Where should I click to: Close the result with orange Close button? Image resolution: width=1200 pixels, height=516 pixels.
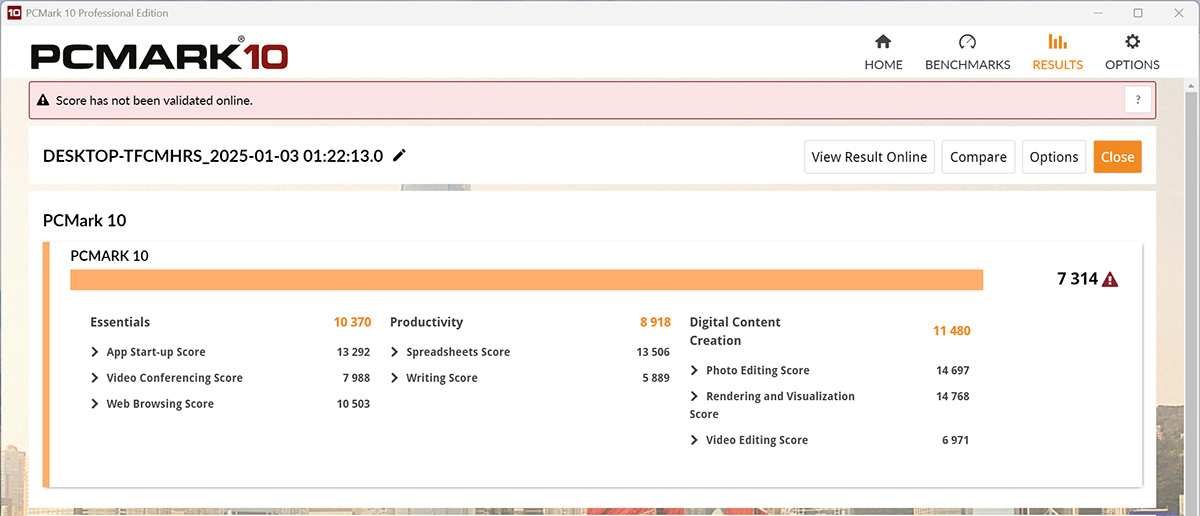[1117, 157]
